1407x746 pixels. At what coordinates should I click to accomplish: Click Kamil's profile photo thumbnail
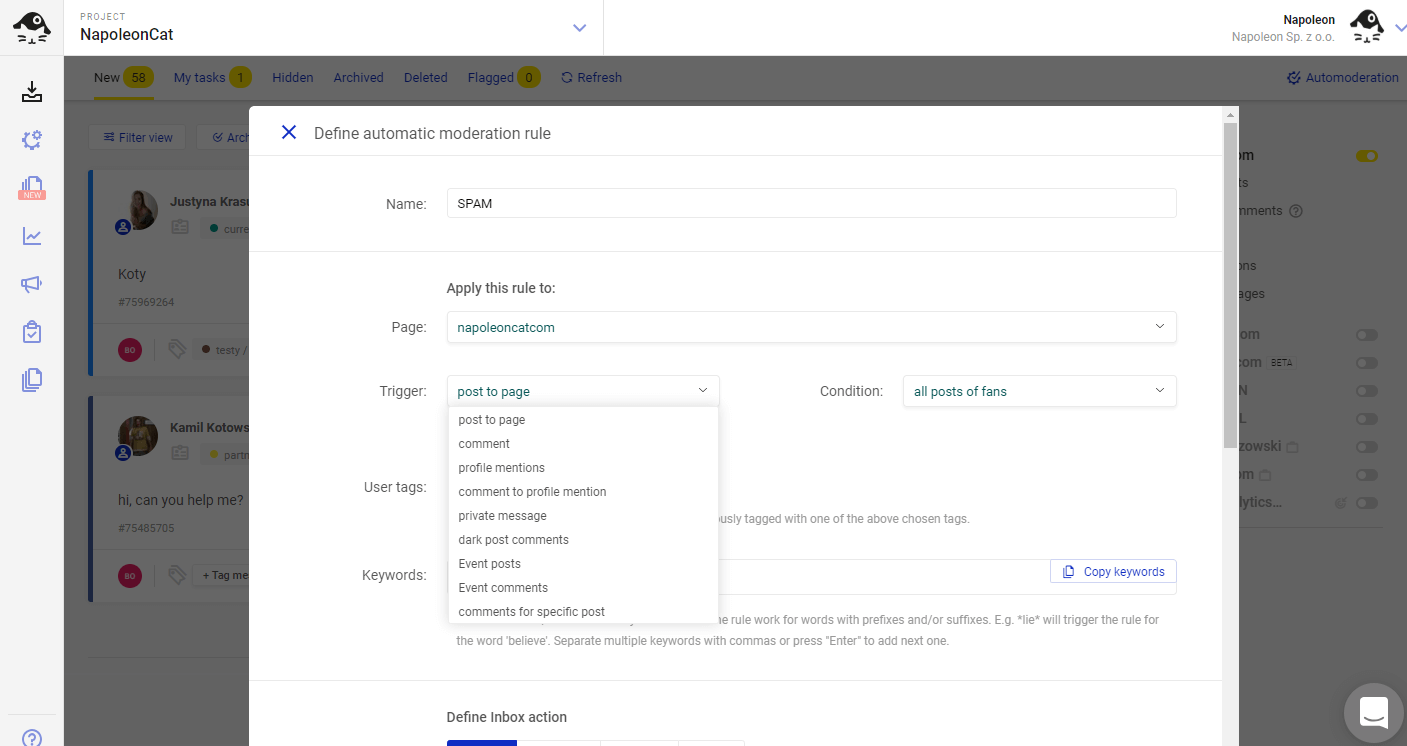pos(140,435)
